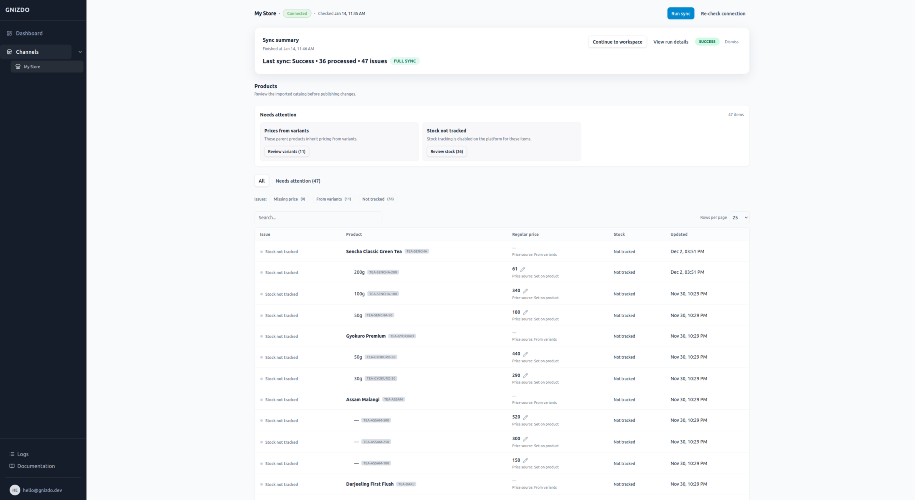915x500 pixels.
Task: Select the All products tab
Action: [x=261, y=181]
